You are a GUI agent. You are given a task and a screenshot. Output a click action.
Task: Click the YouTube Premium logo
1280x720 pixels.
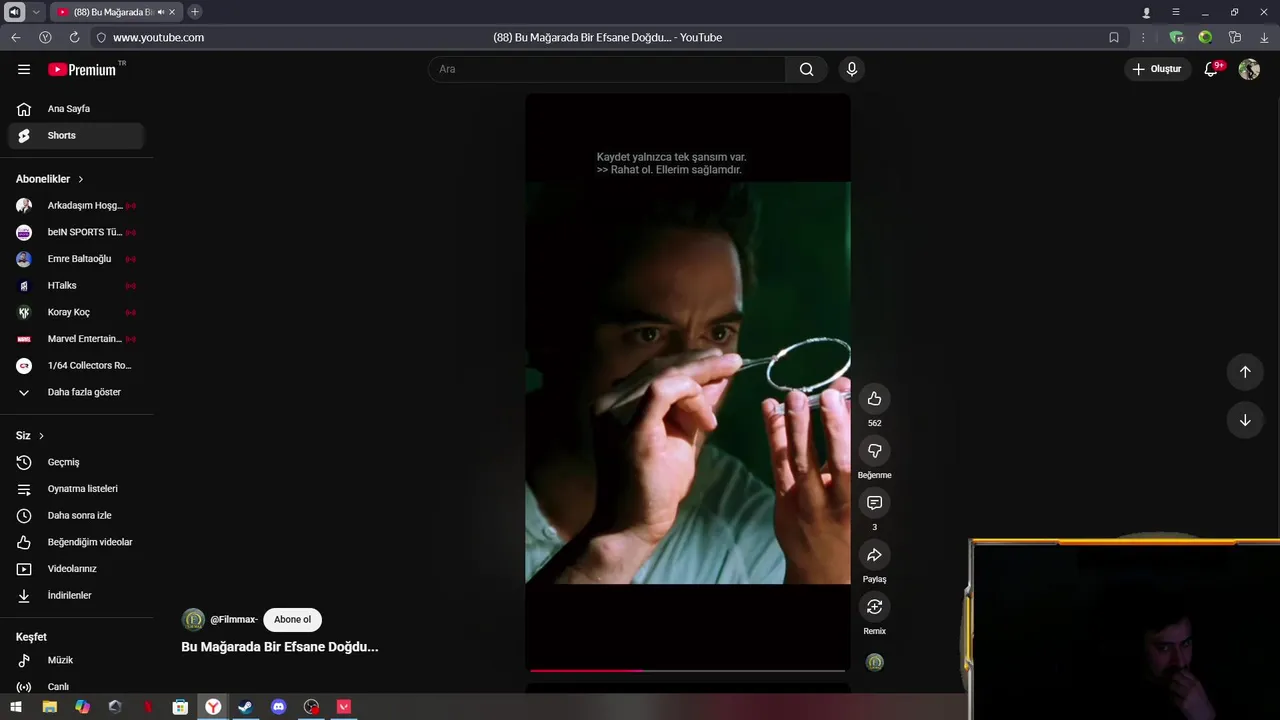point(83,69)
